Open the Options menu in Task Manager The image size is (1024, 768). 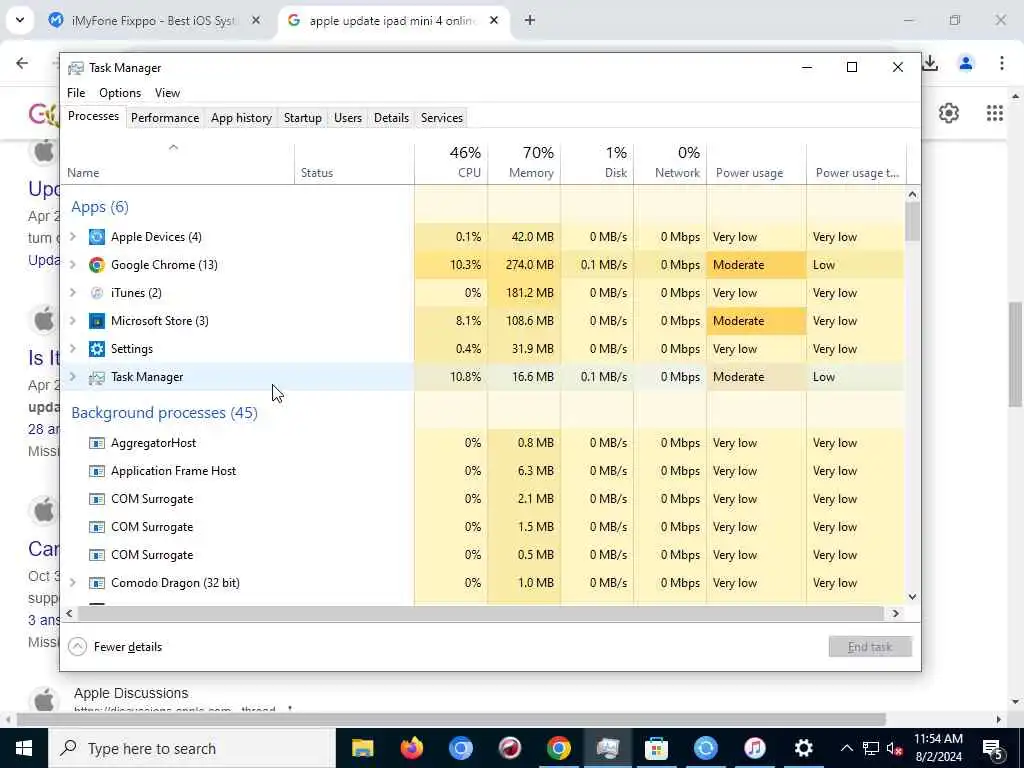click(x=120, y=93)
